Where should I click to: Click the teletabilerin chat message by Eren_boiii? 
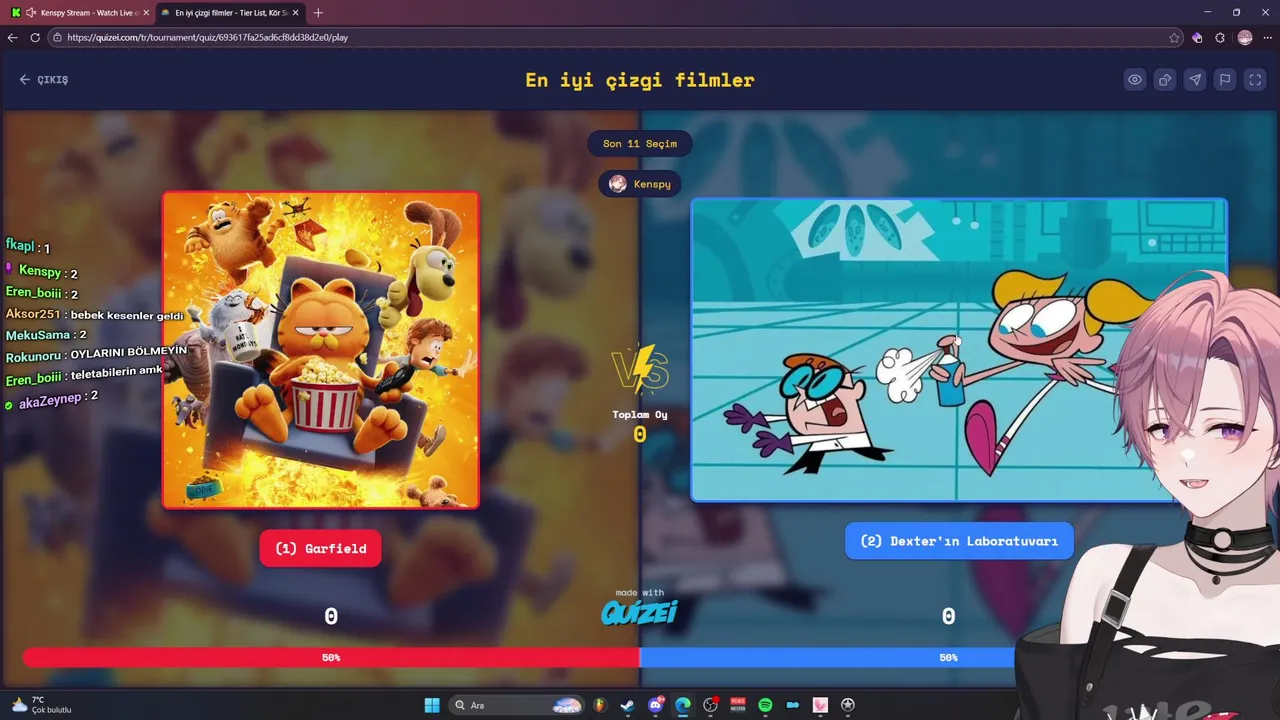coord(84,376)
